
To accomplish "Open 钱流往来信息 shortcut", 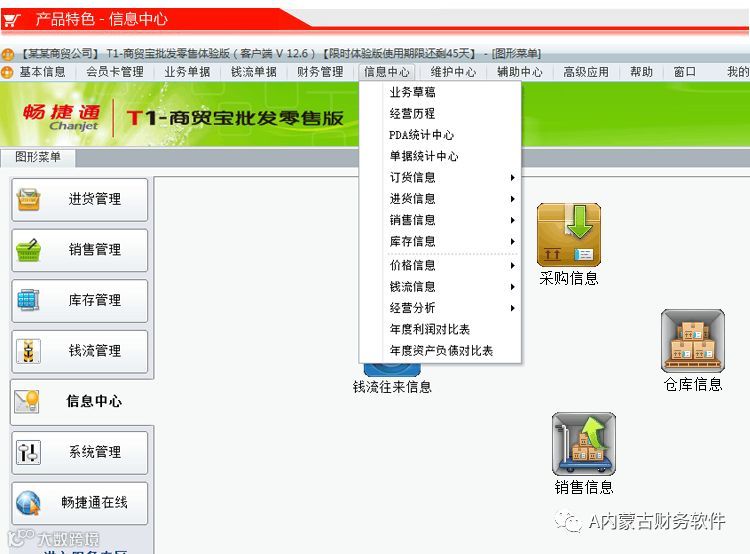I will point(392,380).
